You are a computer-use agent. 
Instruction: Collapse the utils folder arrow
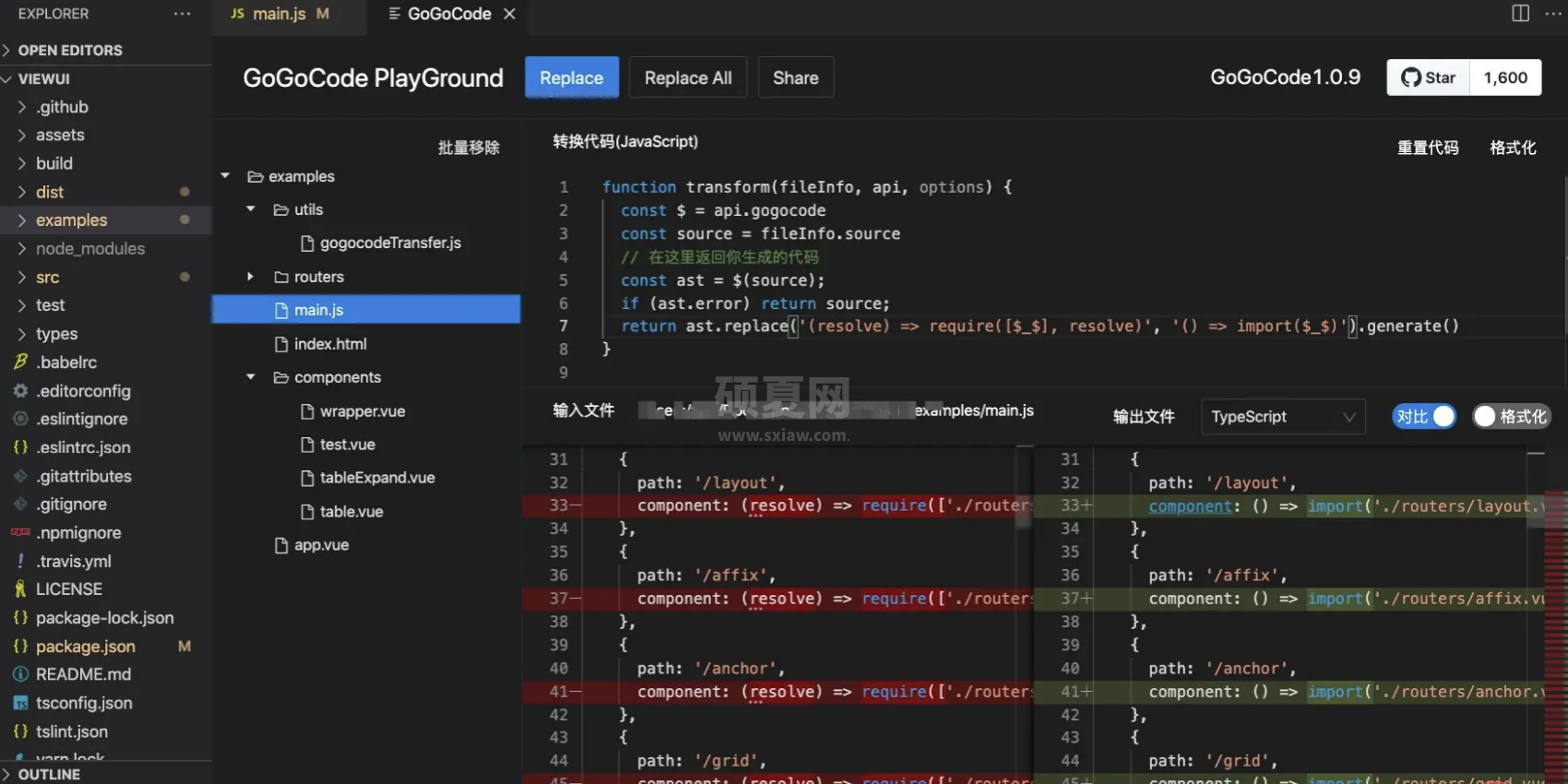coord(250,209)
